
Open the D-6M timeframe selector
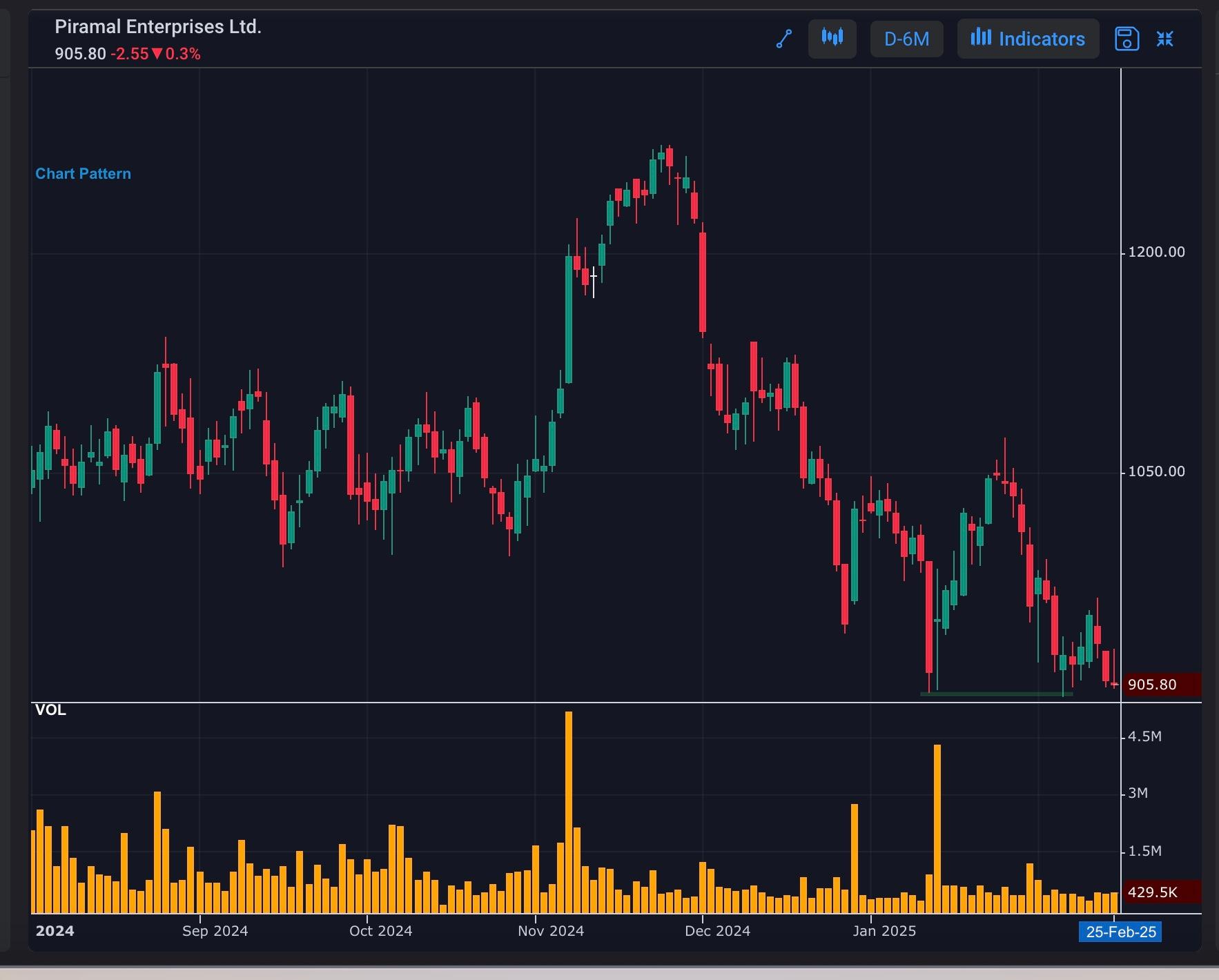click(907, 39)
